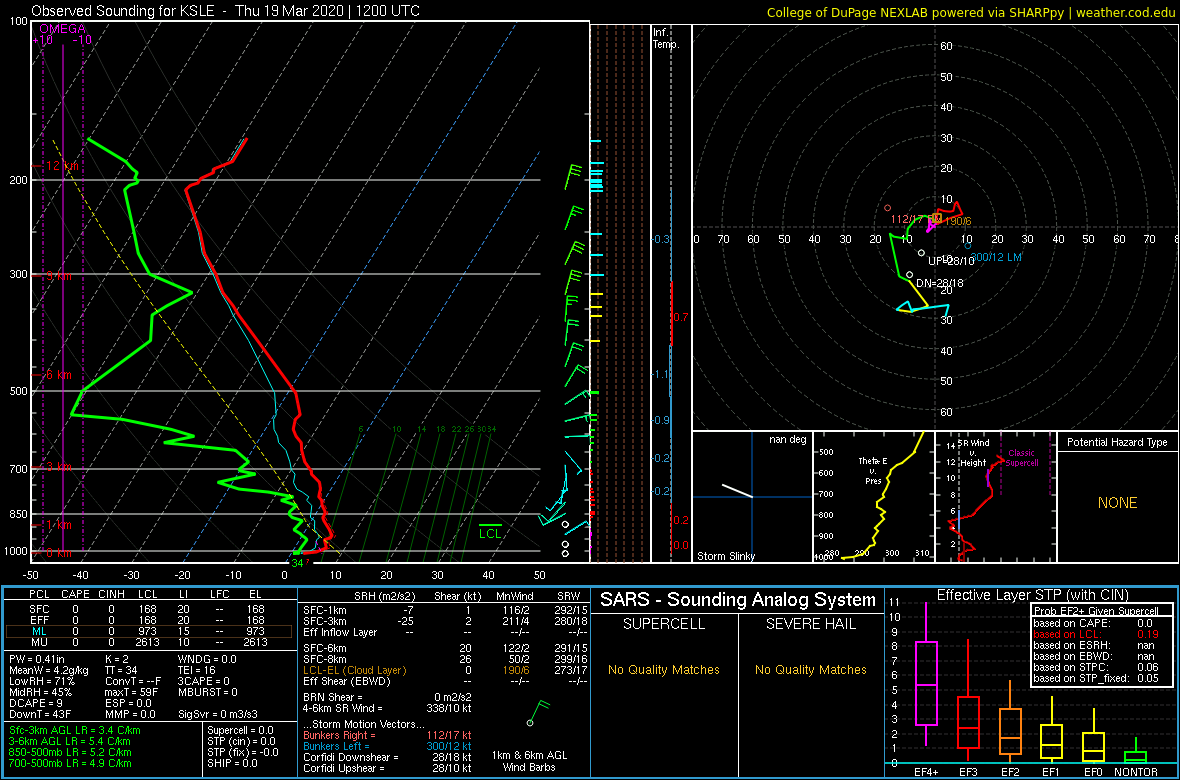
Task: Click the blue Bunkers Left storm motion
Action: tap(386, 745)
